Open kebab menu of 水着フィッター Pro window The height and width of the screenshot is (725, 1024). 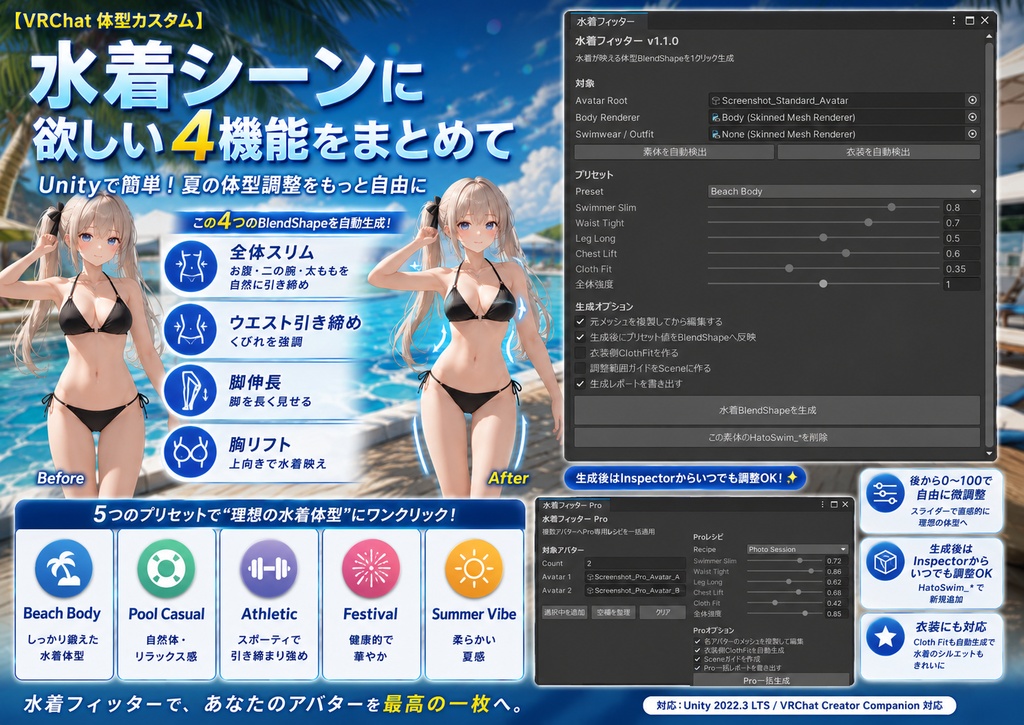(822, 504)
